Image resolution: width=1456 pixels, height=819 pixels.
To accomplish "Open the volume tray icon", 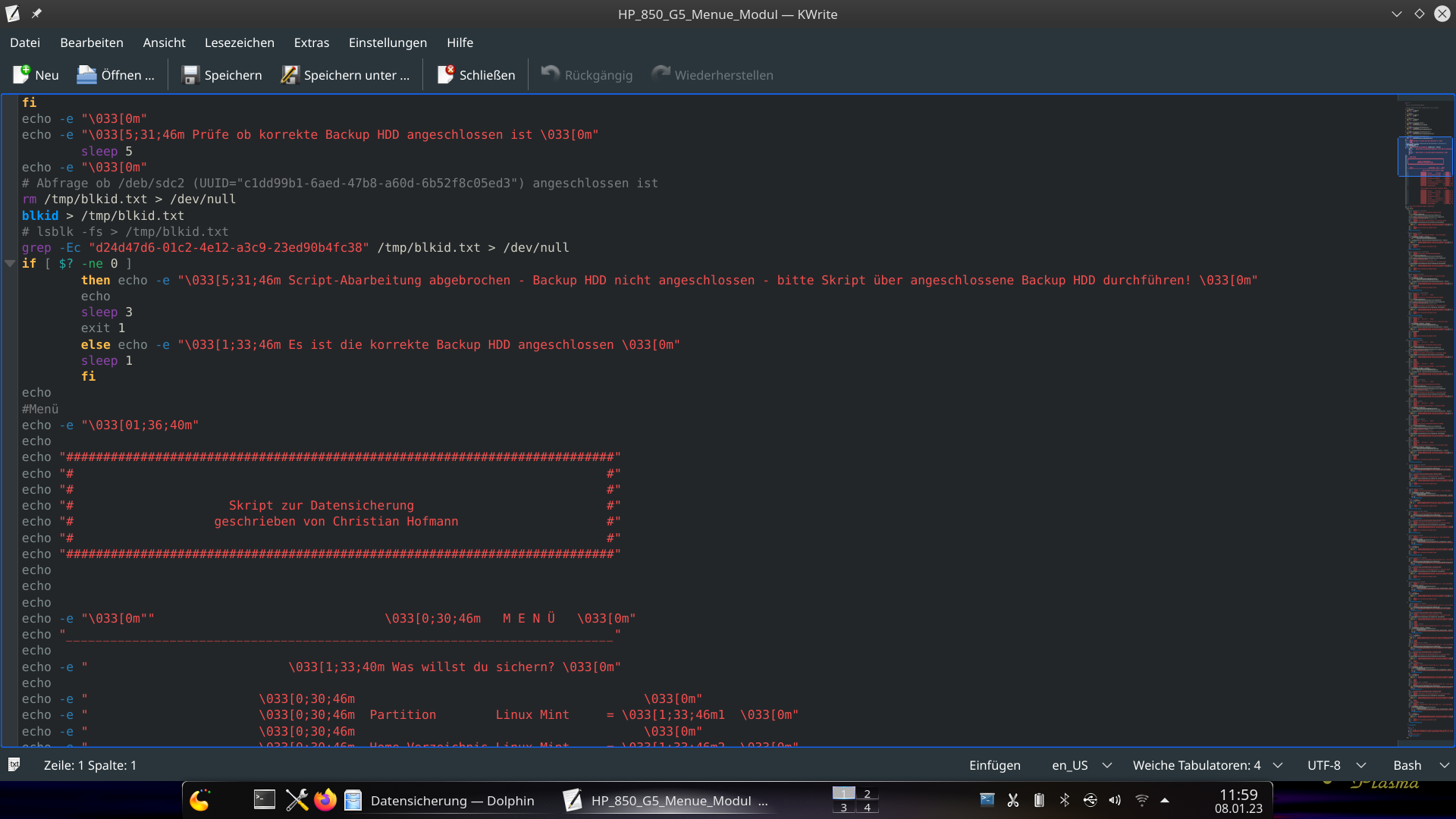I will (1115, 800).
